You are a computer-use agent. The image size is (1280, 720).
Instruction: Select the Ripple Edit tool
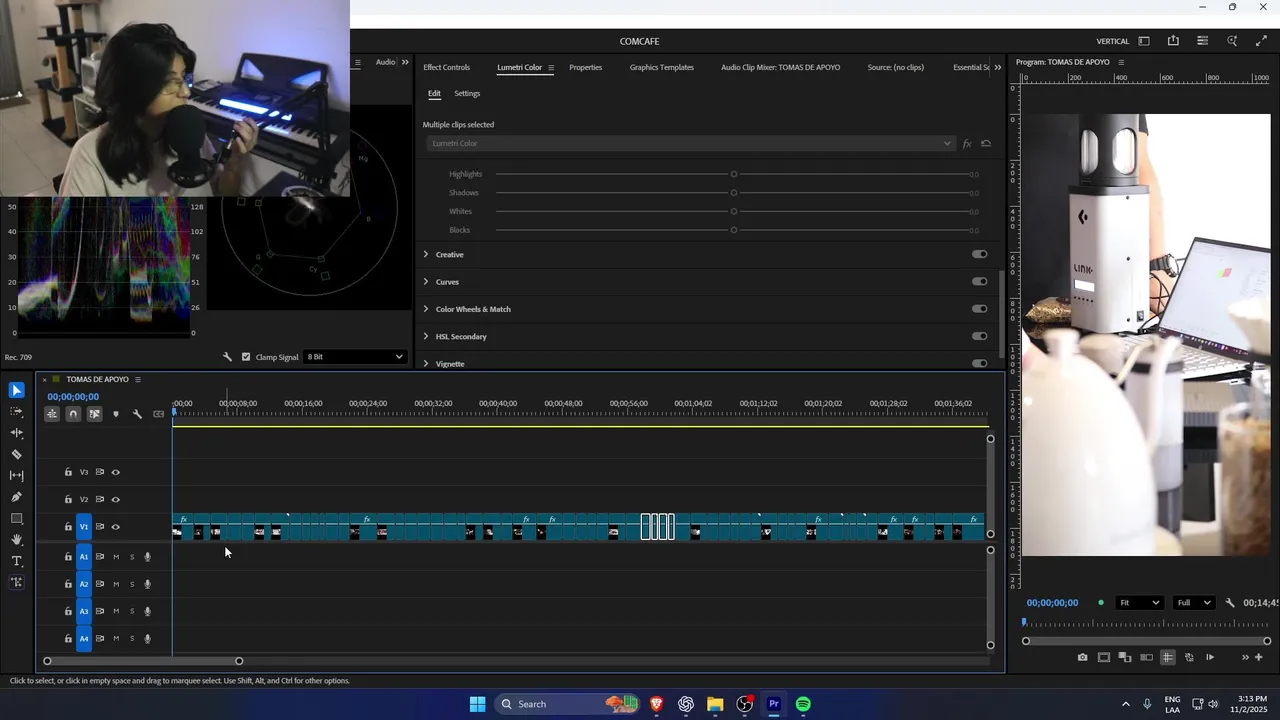(17, 433)
